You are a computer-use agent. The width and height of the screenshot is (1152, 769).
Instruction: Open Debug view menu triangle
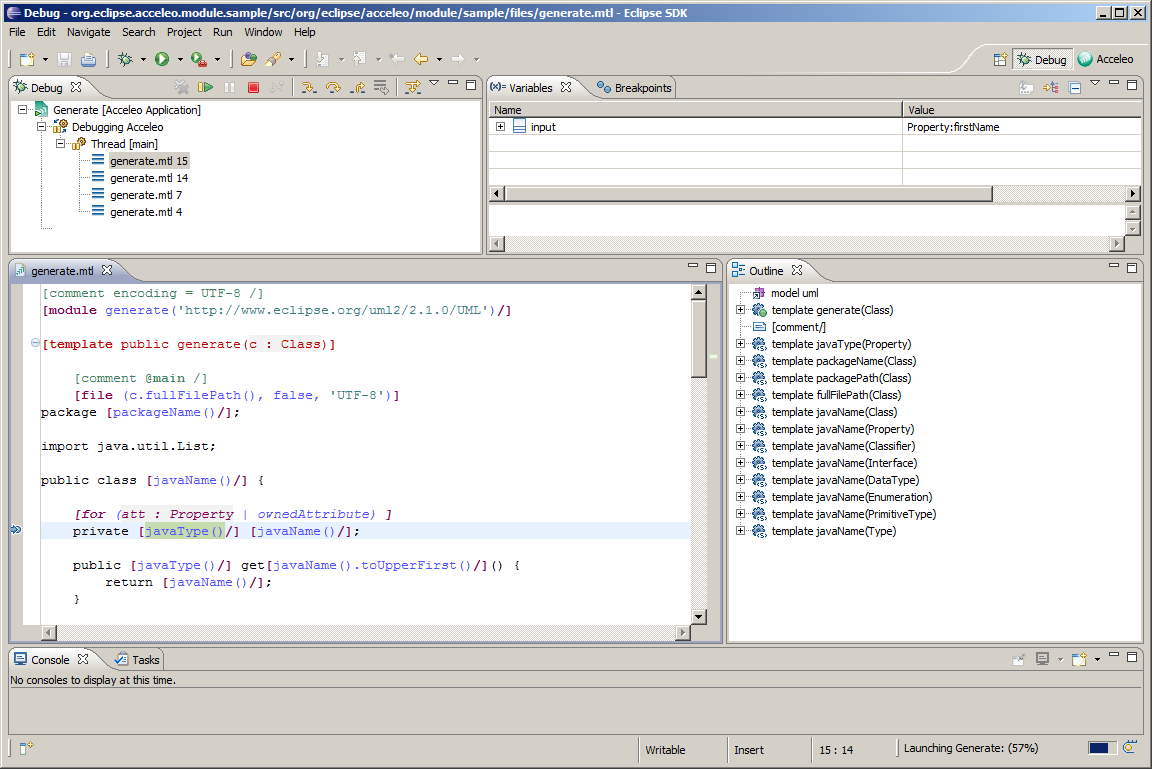point(434,83)
